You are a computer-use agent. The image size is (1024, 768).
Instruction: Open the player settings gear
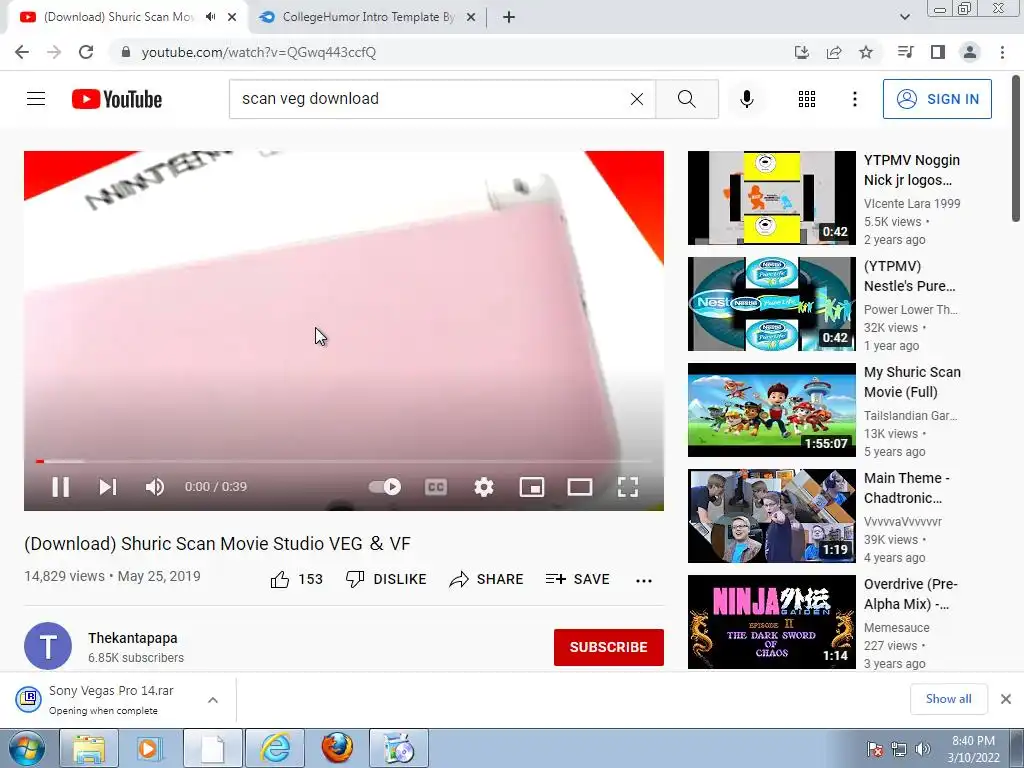click(484, 487)
